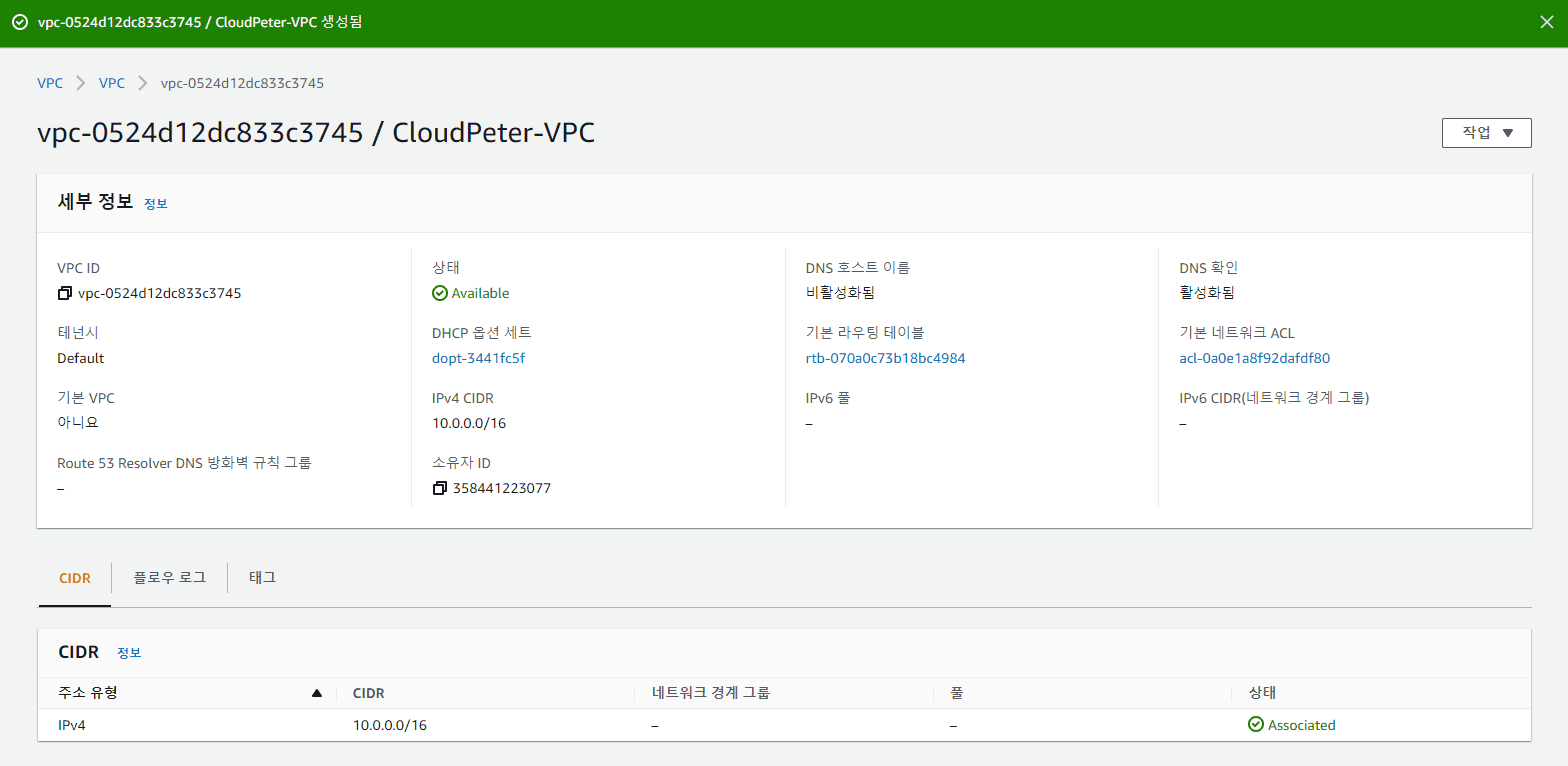Image resolution: width=1568 pixels, height=766 pixels.
Task: Open the 태그 tab
Action: point(262,578)
